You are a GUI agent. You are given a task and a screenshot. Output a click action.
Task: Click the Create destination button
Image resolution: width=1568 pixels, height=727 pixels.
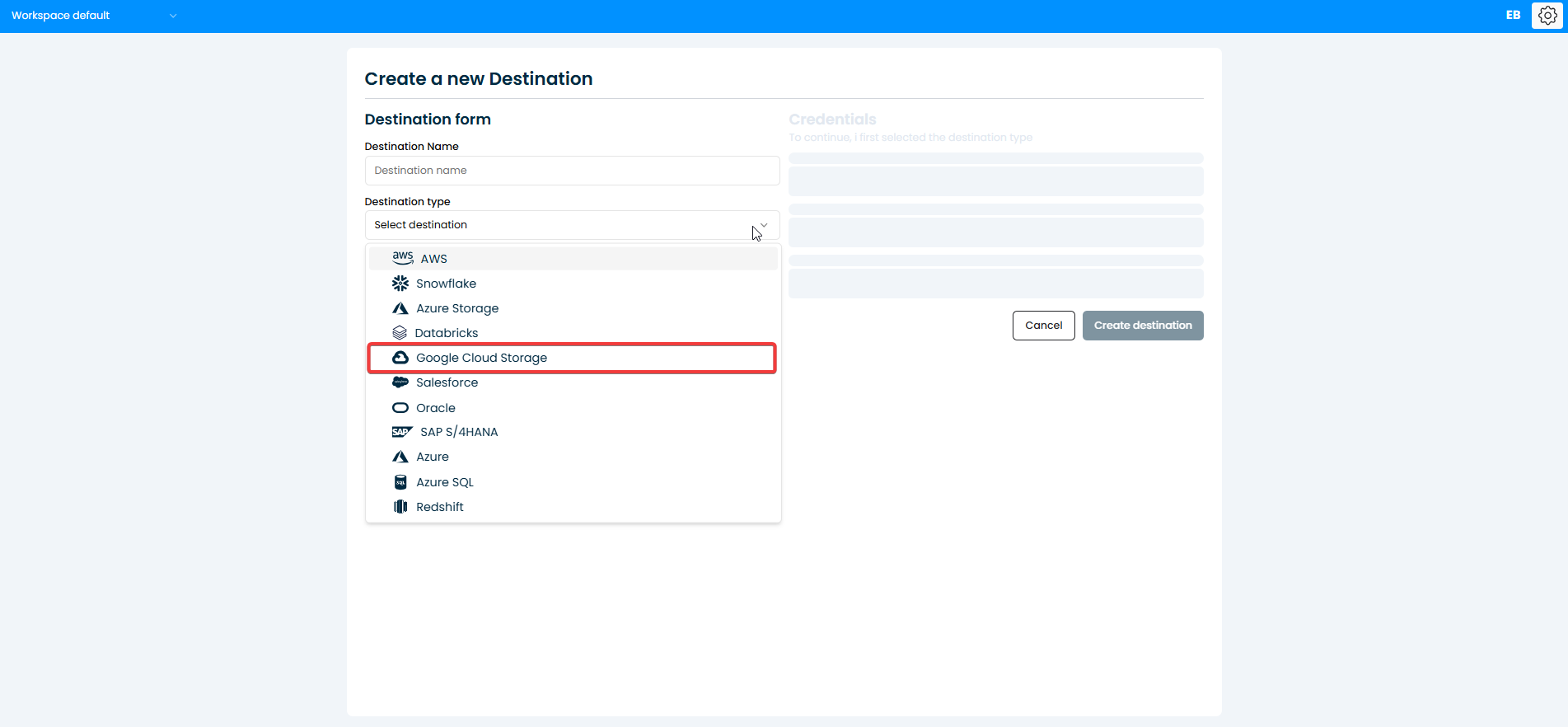click(1143, 326)
